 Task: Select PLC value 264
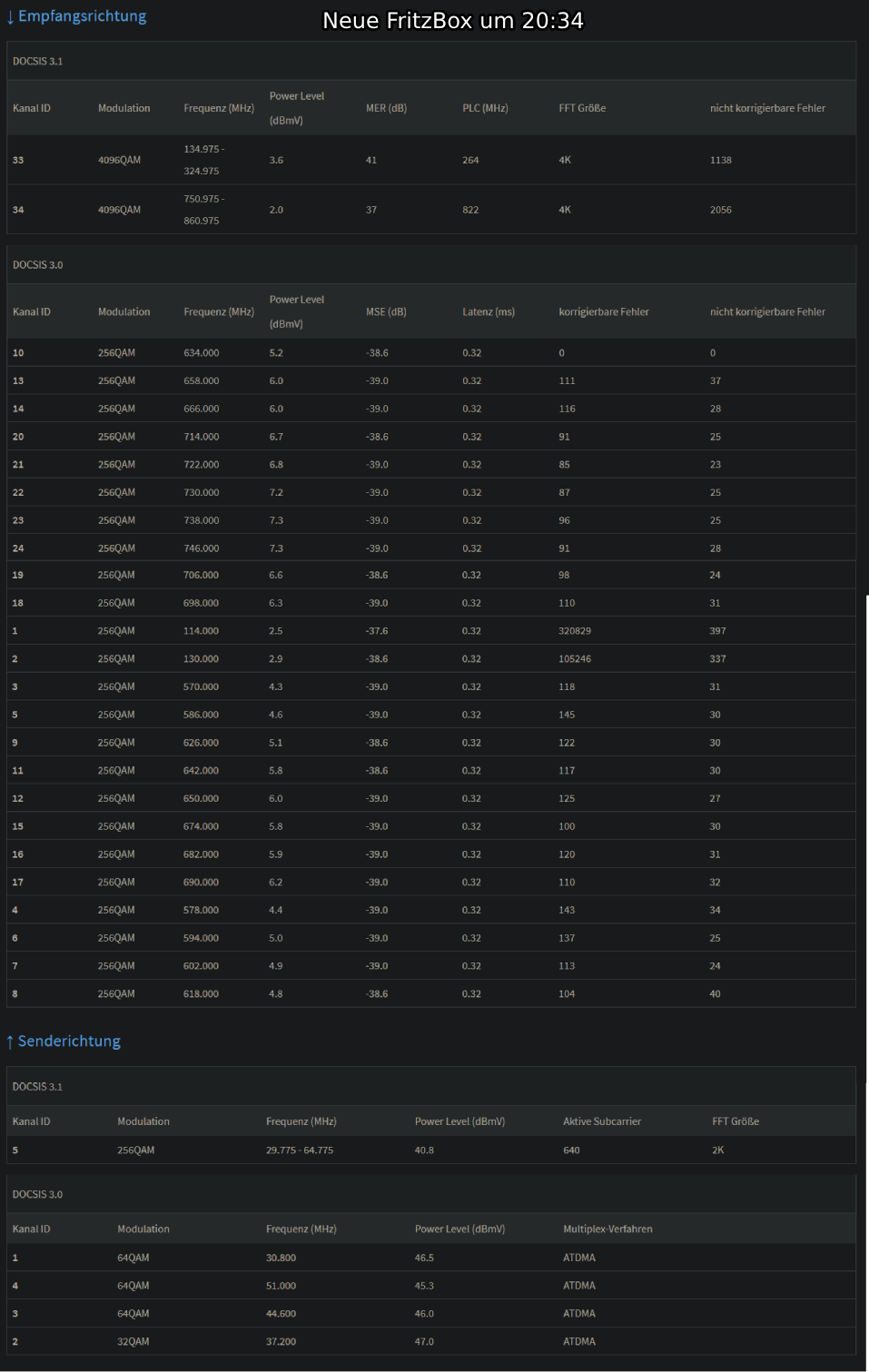pyautogui.click(x=470, y=160)
